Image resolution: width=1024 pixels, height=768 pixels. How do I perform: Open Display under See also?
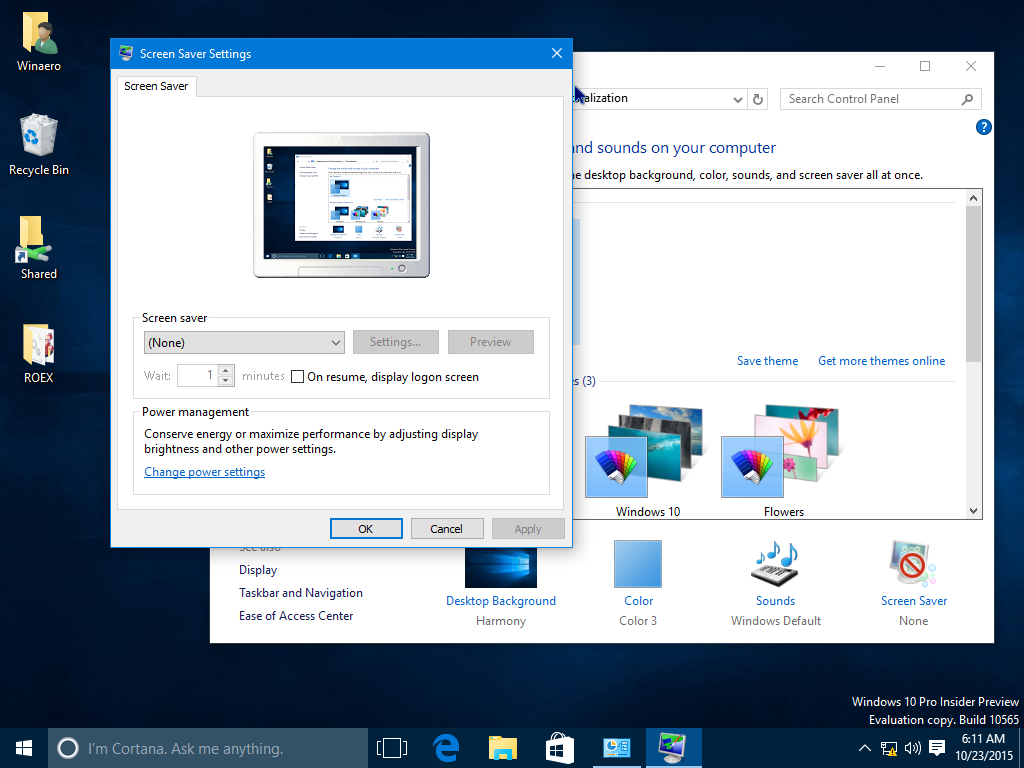(x=258, y=570)
